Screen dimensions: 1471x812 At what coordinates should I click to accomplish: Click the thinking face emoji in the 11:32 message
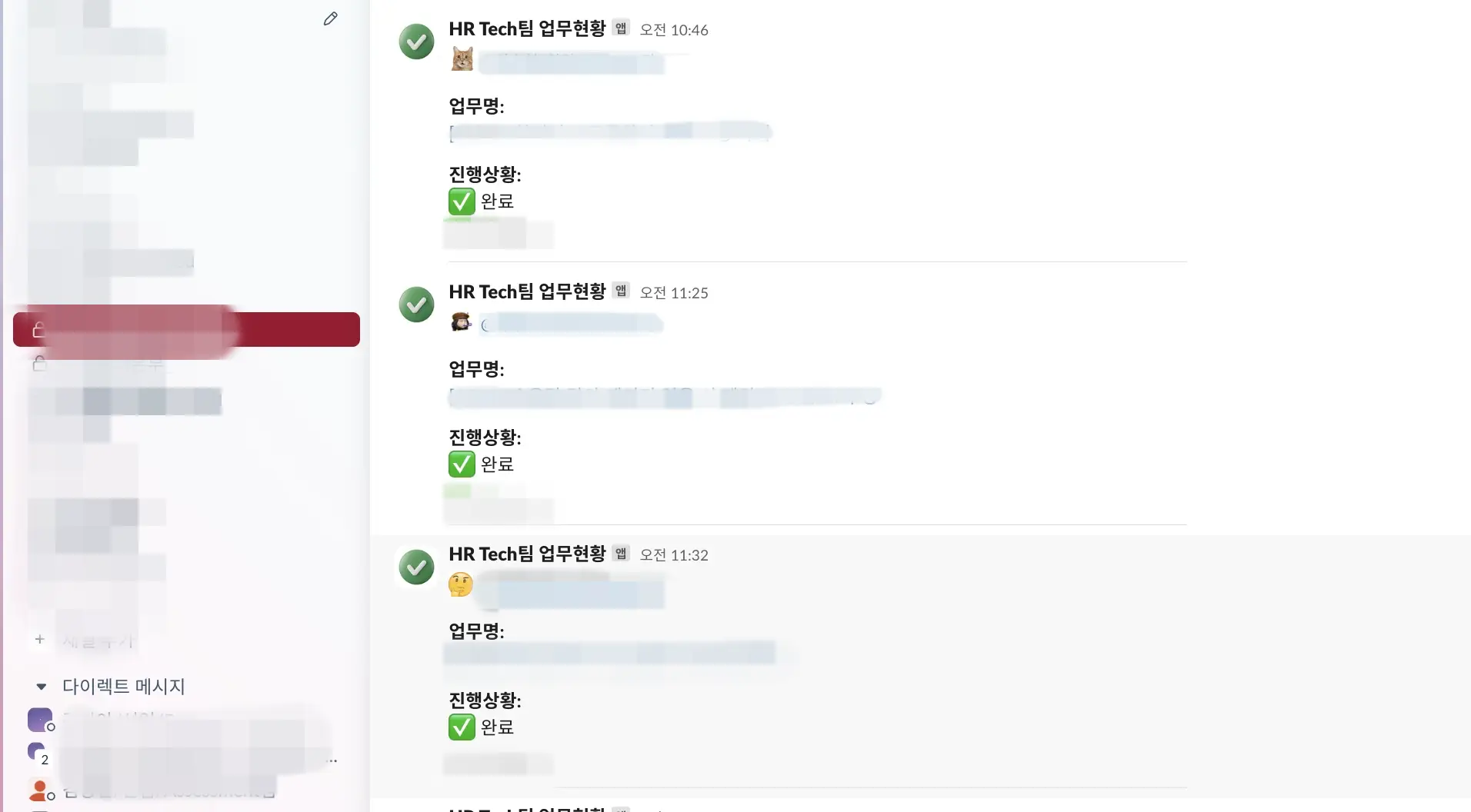click(x=460, y=585)
